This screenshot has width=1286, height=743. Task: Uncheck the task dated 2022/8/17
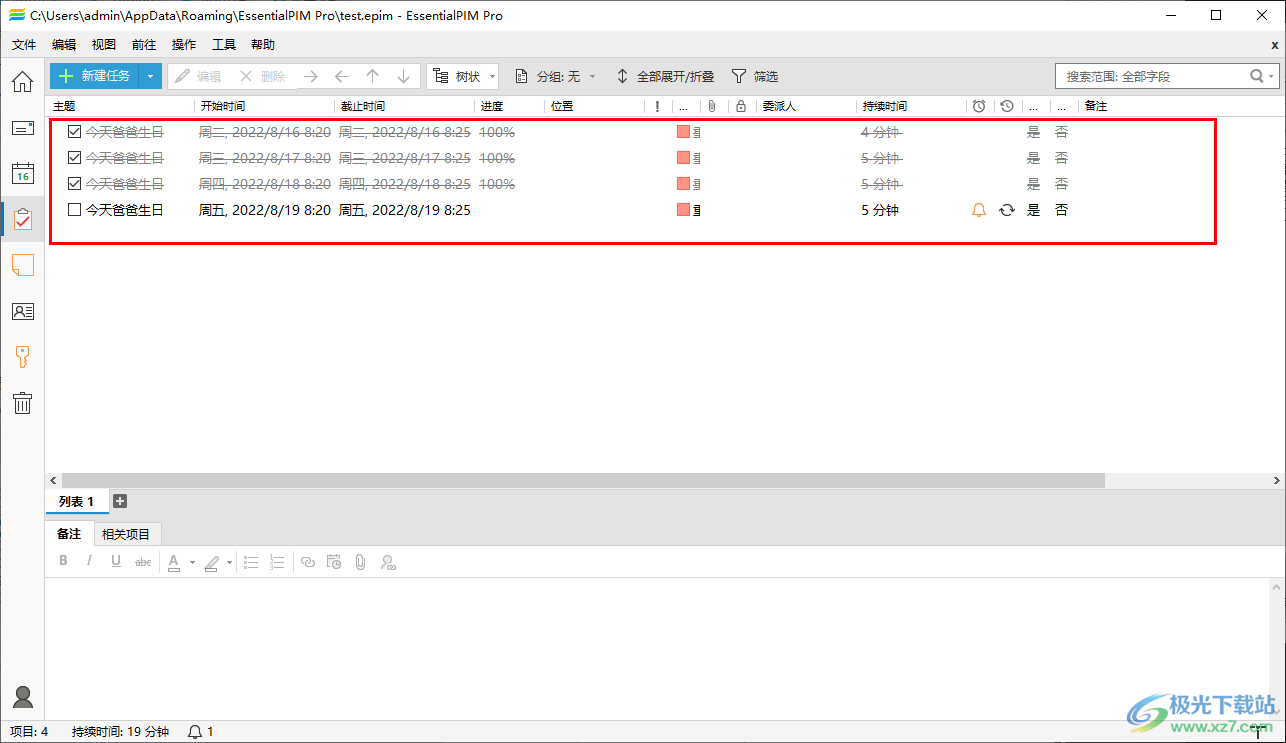click(x=74, y=157)
